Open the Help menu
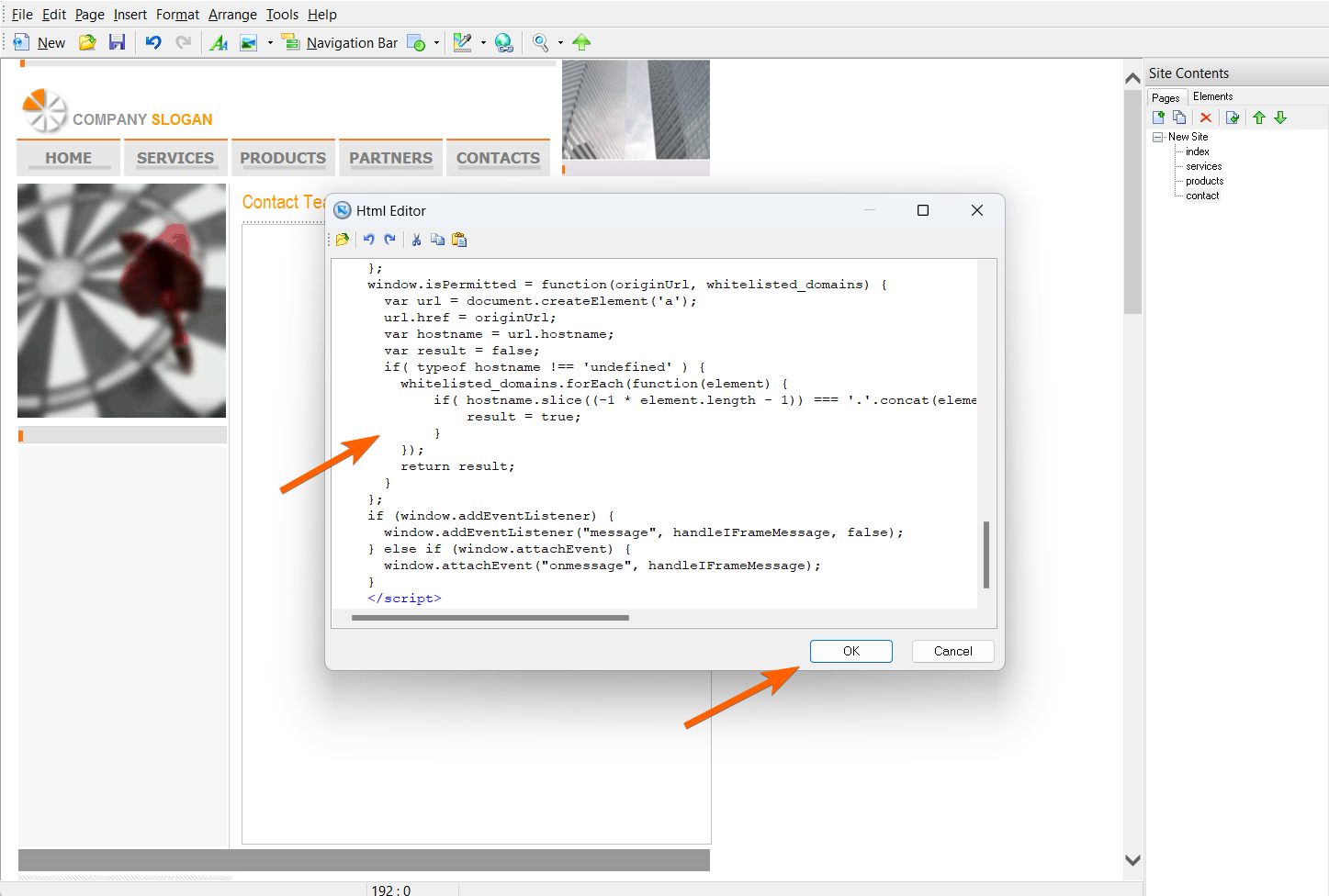1329x896 pixels. point(322,15)
